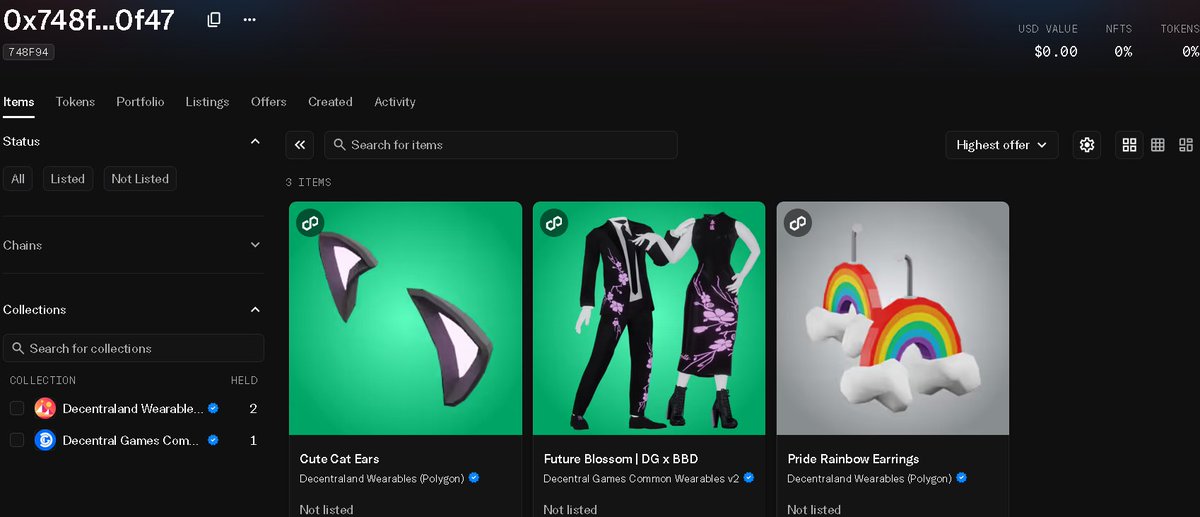Click Polygon chain badge on Cute Cat Ears

point(310,223)
